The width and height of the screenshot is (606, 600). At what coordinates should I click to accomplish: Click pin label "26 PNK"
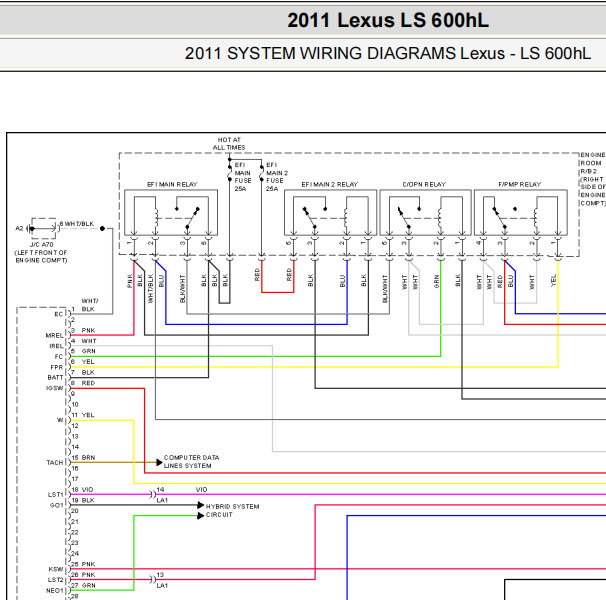(83, 575)
